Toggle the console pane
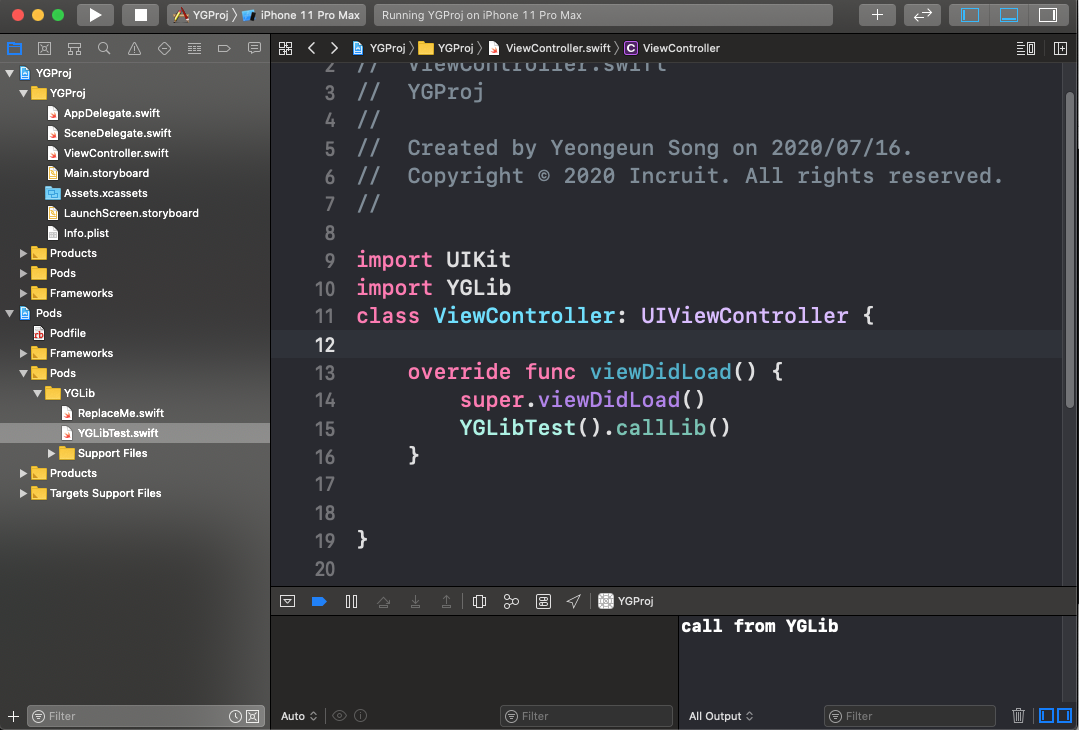Image resolution: width=1079 pixels, height=730 pixels. (1064, 716)
